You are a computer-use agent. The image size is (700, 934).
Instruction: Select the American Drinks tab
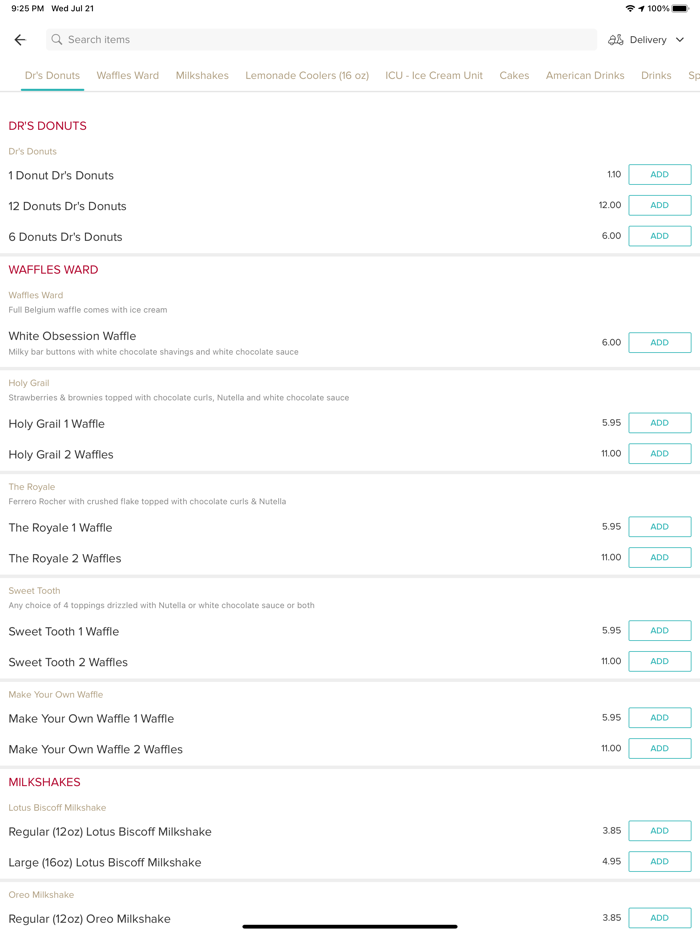[x=585, y=76]
